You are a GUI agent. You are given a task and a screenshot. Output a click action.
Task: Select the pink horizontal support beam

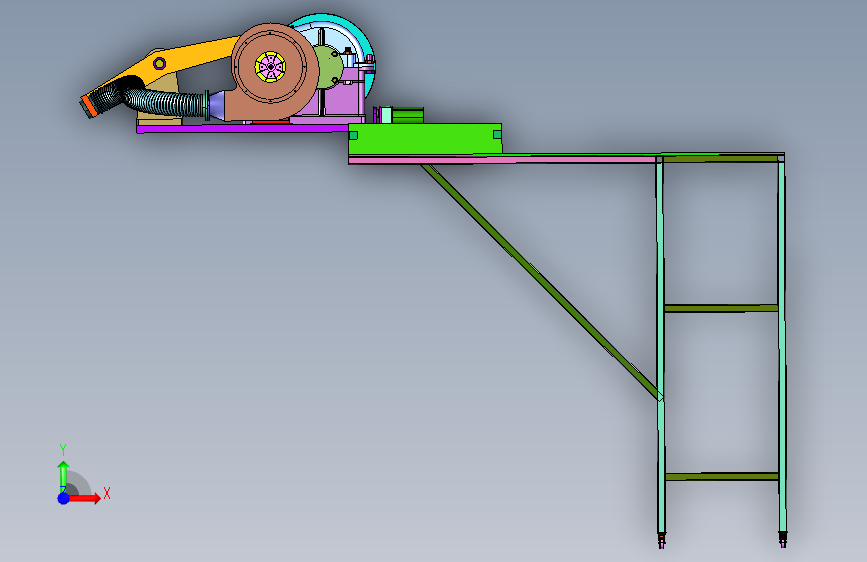click(x=502, y=160)
